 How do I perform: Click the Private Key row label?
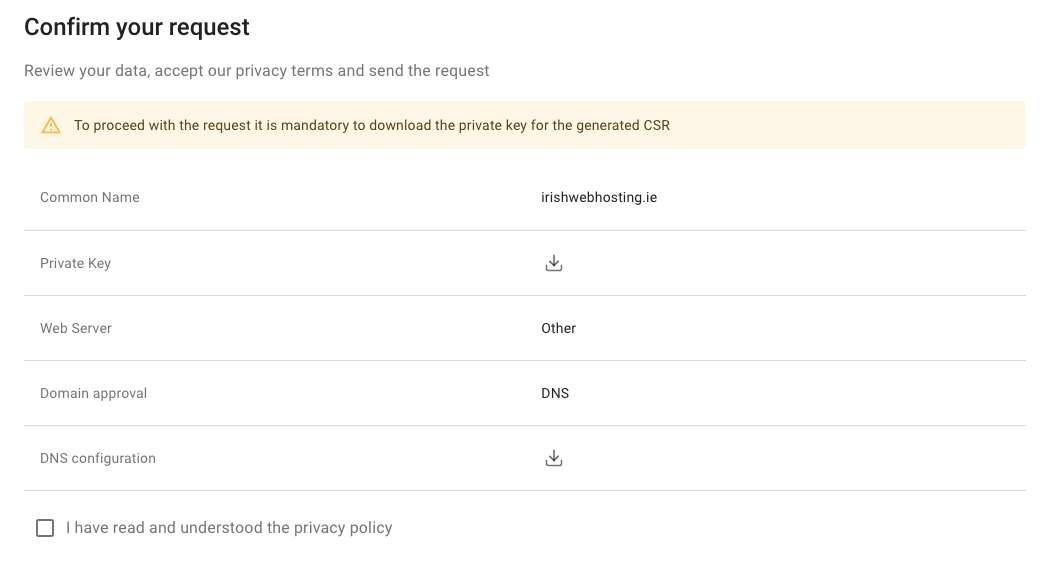[x=75, y=263]
